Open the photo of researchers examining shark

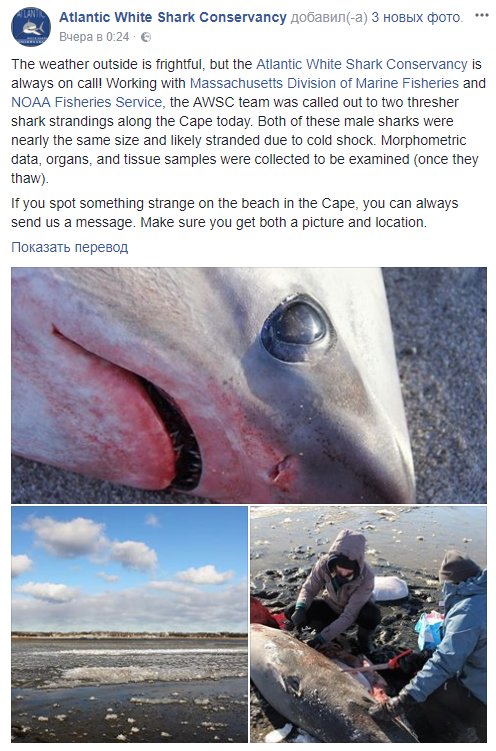tap(369, 625)
